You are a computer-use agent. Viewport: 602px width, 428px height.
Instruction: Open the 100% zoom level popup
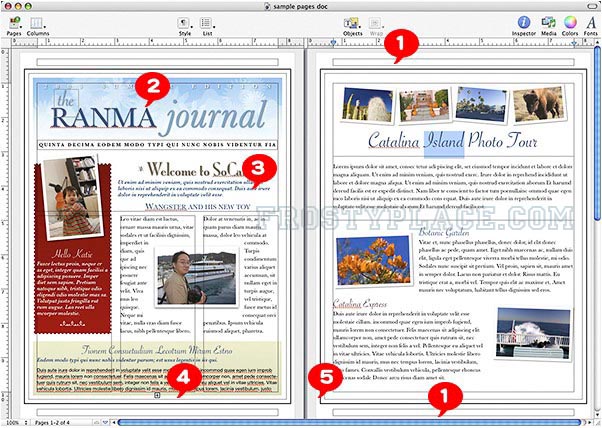pos(15,423)
